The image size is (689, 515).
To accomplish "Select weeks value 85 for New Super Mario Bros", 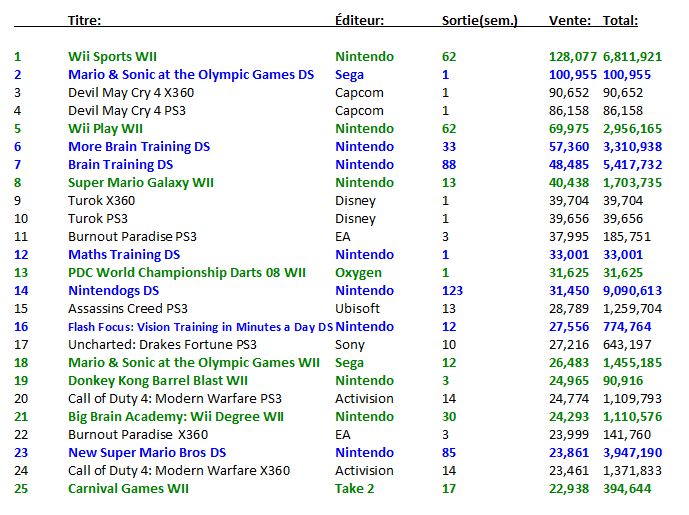I will (x=449, y=453).
